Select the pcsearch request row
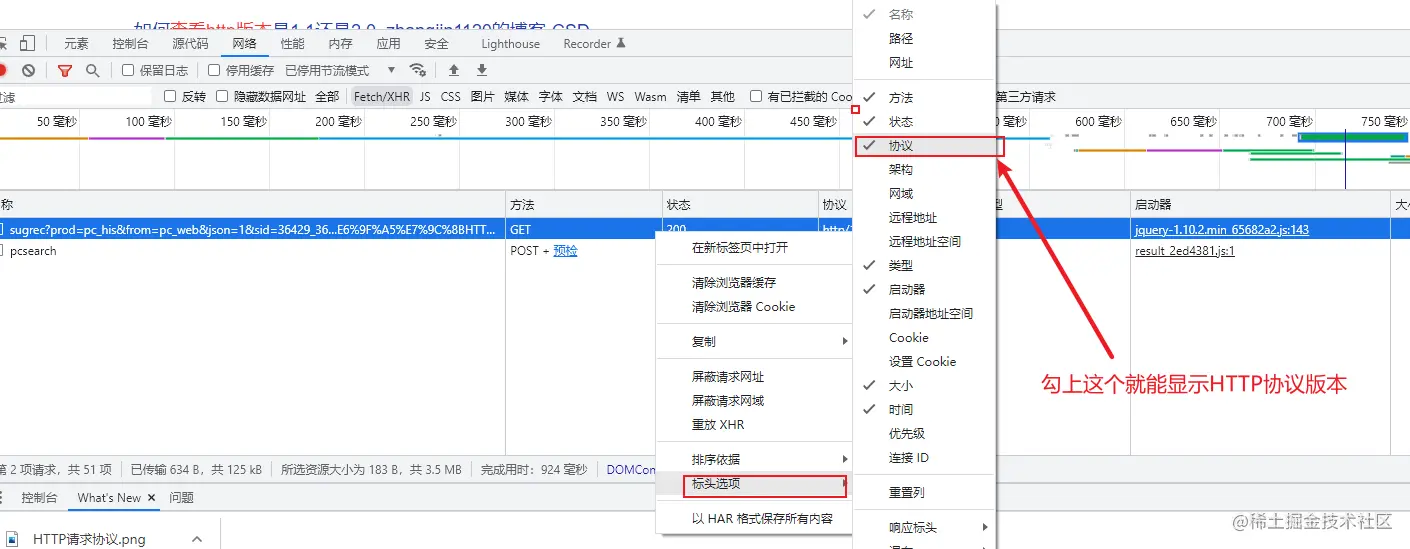The height and width of the screenshot is (549, 1410). pos(325,251)
